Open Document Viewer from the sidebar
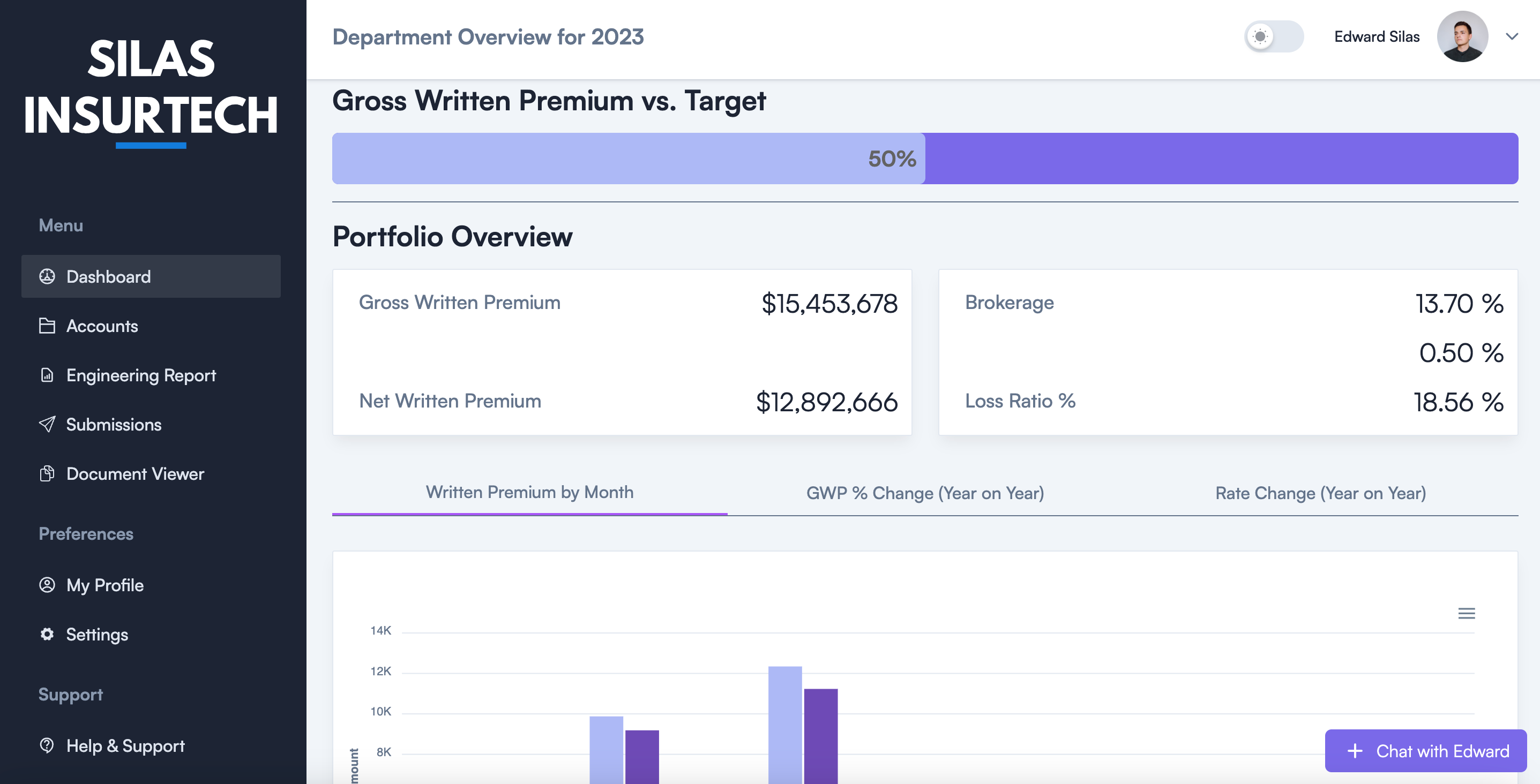The width and height of the screenshot is (1540, 784). click(x=151, y=473)
